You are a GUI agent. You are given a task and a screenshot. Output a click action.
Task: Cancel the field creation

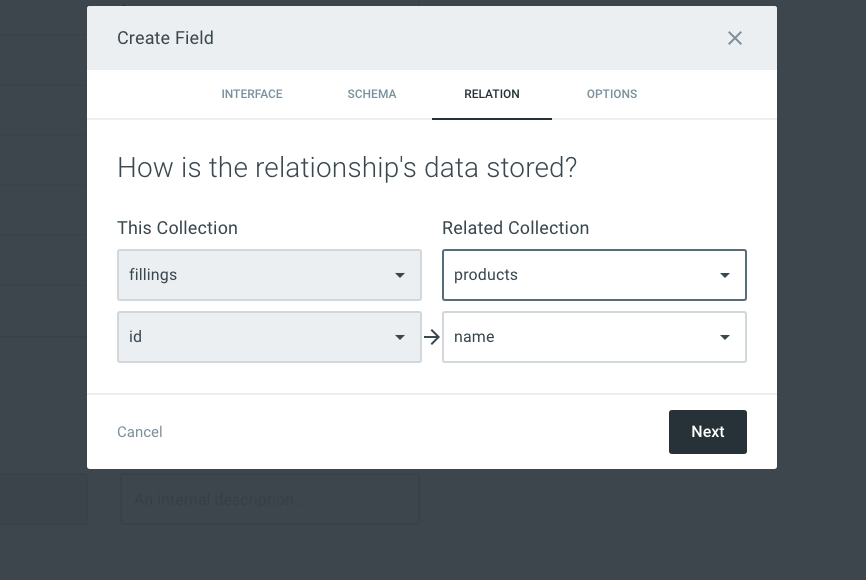point(140,432)
